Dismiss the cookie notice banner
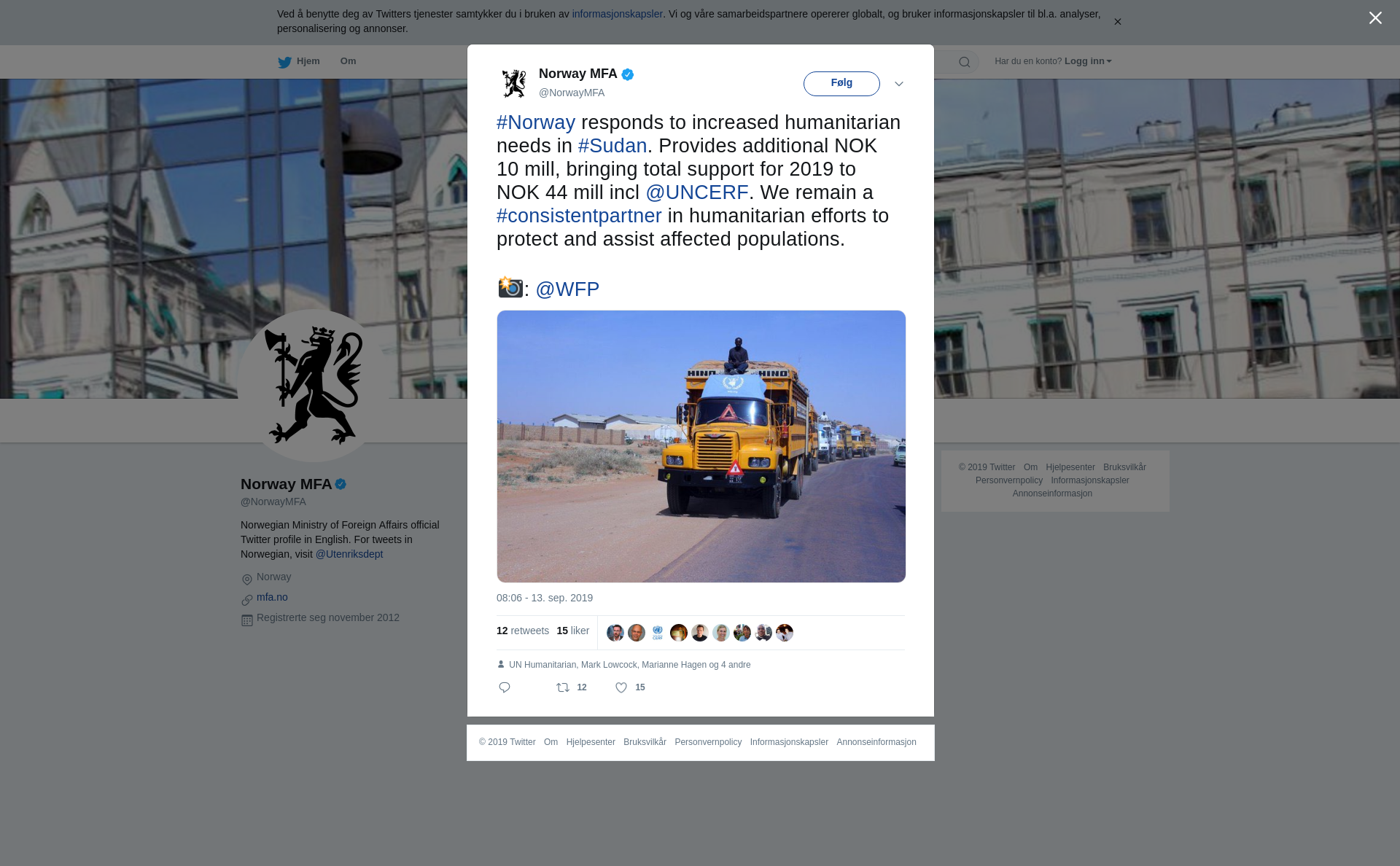The image size is (1400, 866). click(1117, 22)
